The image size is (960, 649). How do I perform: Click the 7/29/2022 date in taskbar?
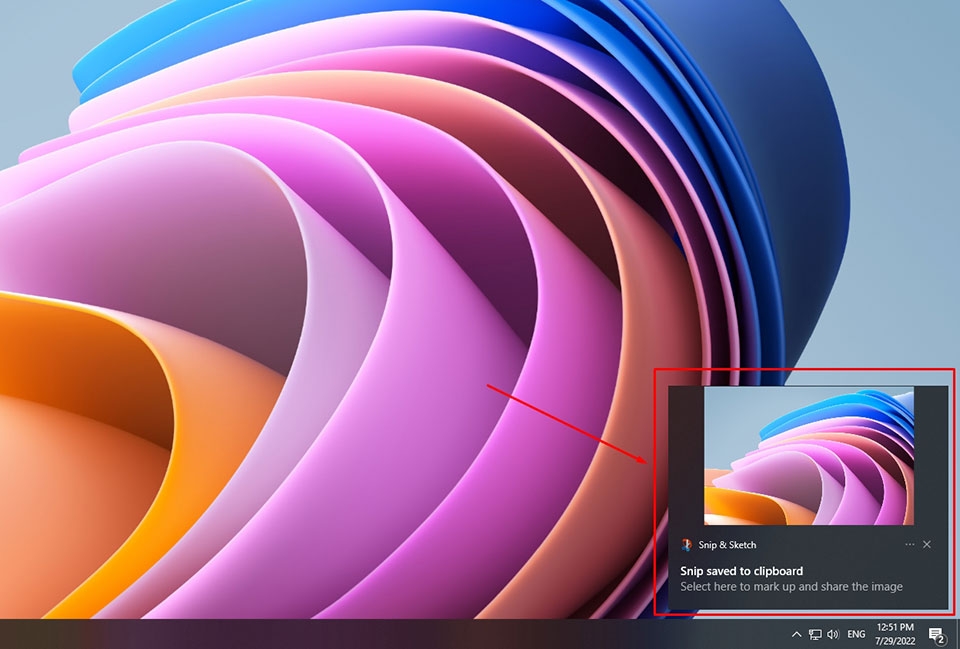point(895,641)
